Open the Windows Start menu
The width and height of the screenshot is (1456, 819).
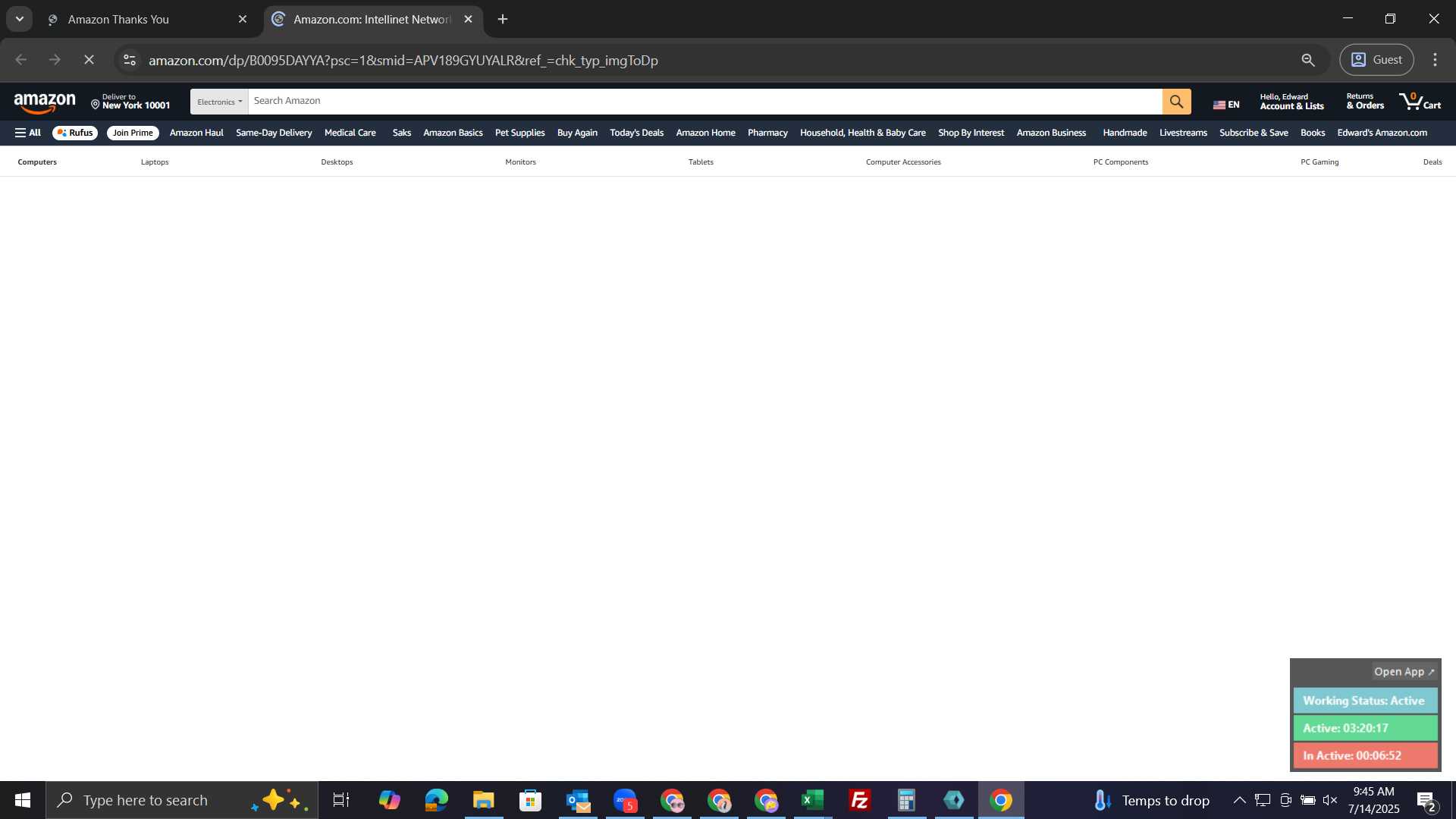tap(23, 800)
